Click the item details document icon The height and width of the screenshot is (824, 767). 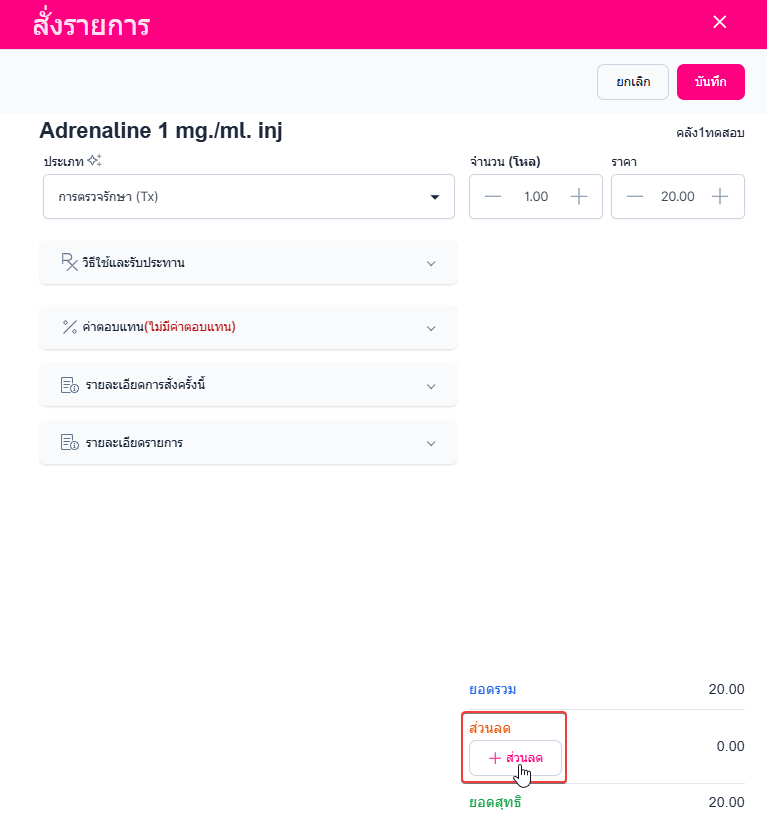(69, 443)
